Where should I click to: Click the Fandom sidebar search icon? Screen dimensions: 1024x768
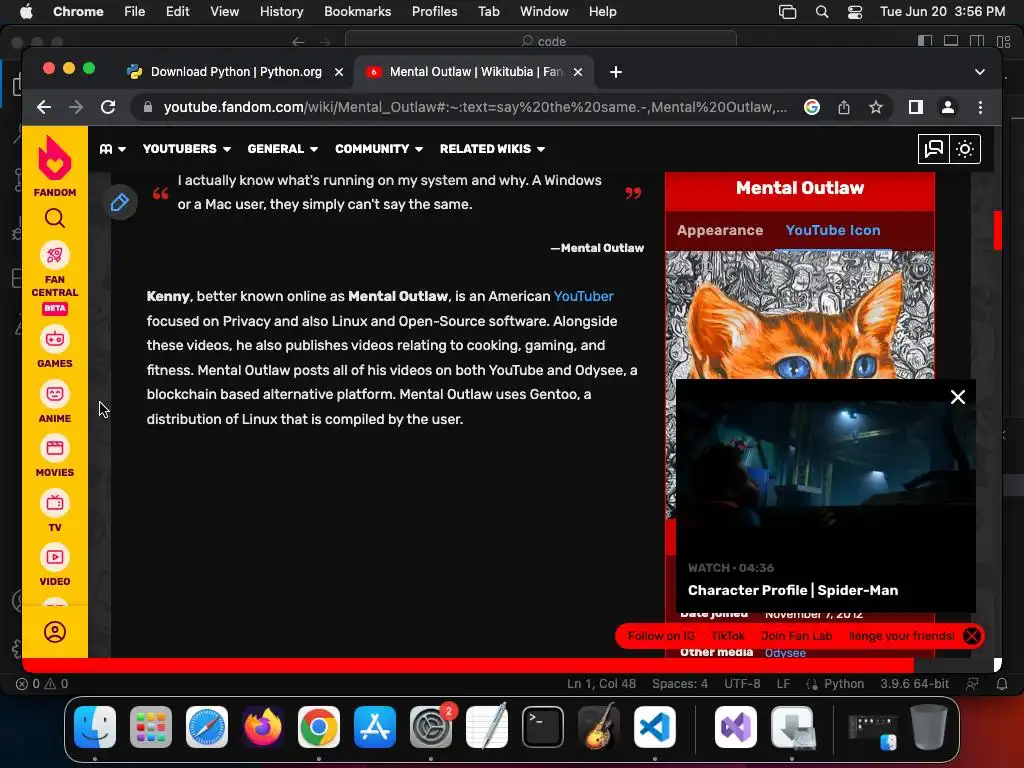(55, 218)
